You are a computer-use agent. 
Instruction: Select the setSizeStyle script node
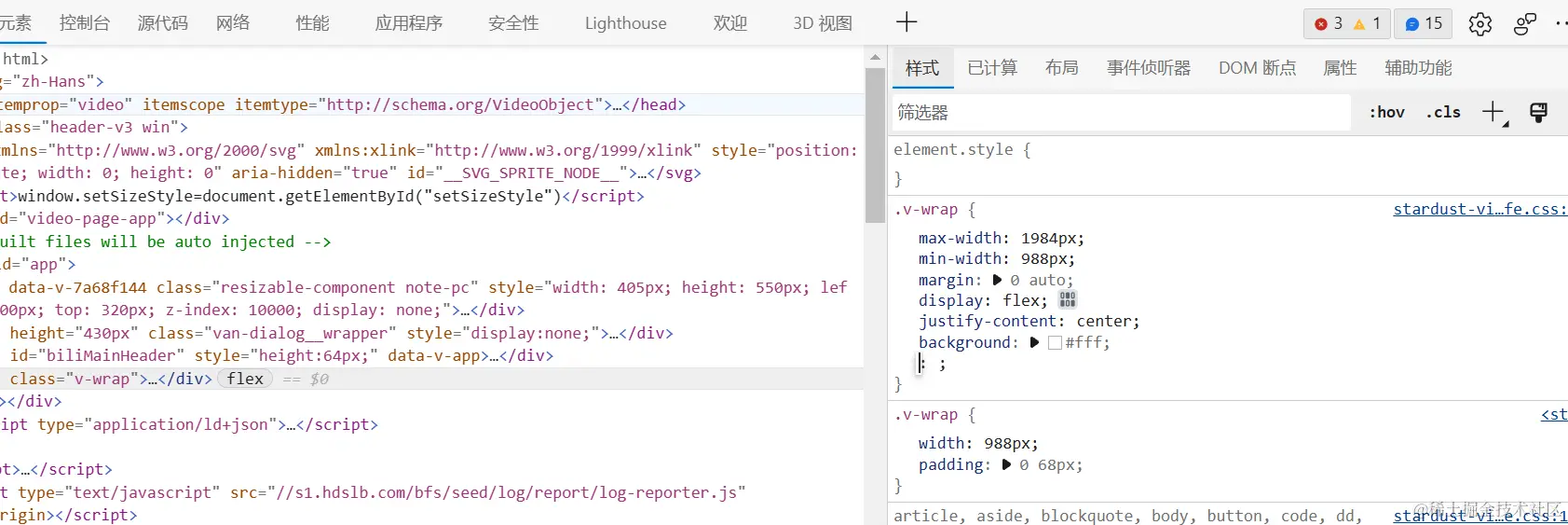(322, 196)
